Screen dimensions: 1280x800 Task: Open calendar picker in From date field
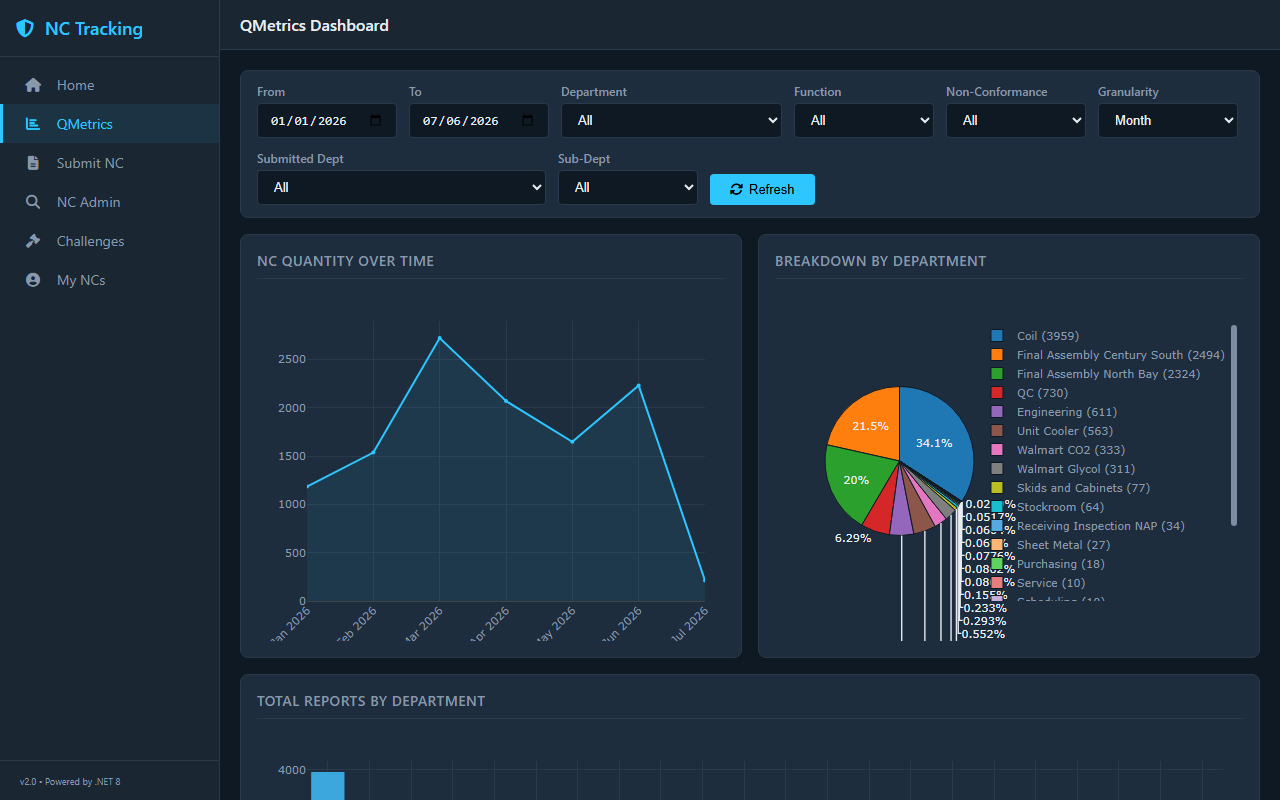(376, 120)
